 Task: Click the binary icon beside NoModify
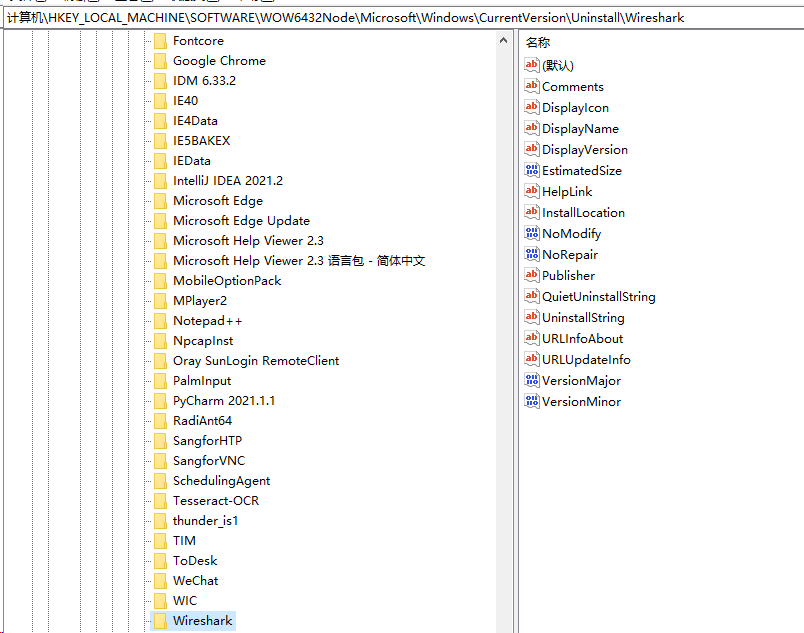(532, 233)
